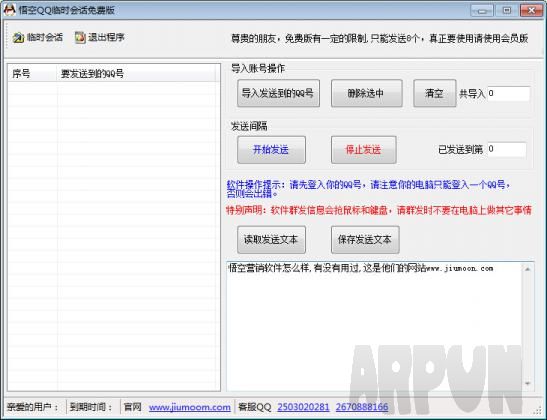Click the 退出程序 toolbar icon
Screen dimensions: 547x420
point(100,37)
